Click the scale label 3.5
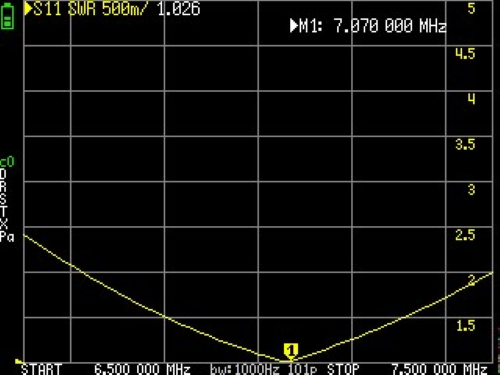This screenshot has width=500, height=375. pos(465,144)
